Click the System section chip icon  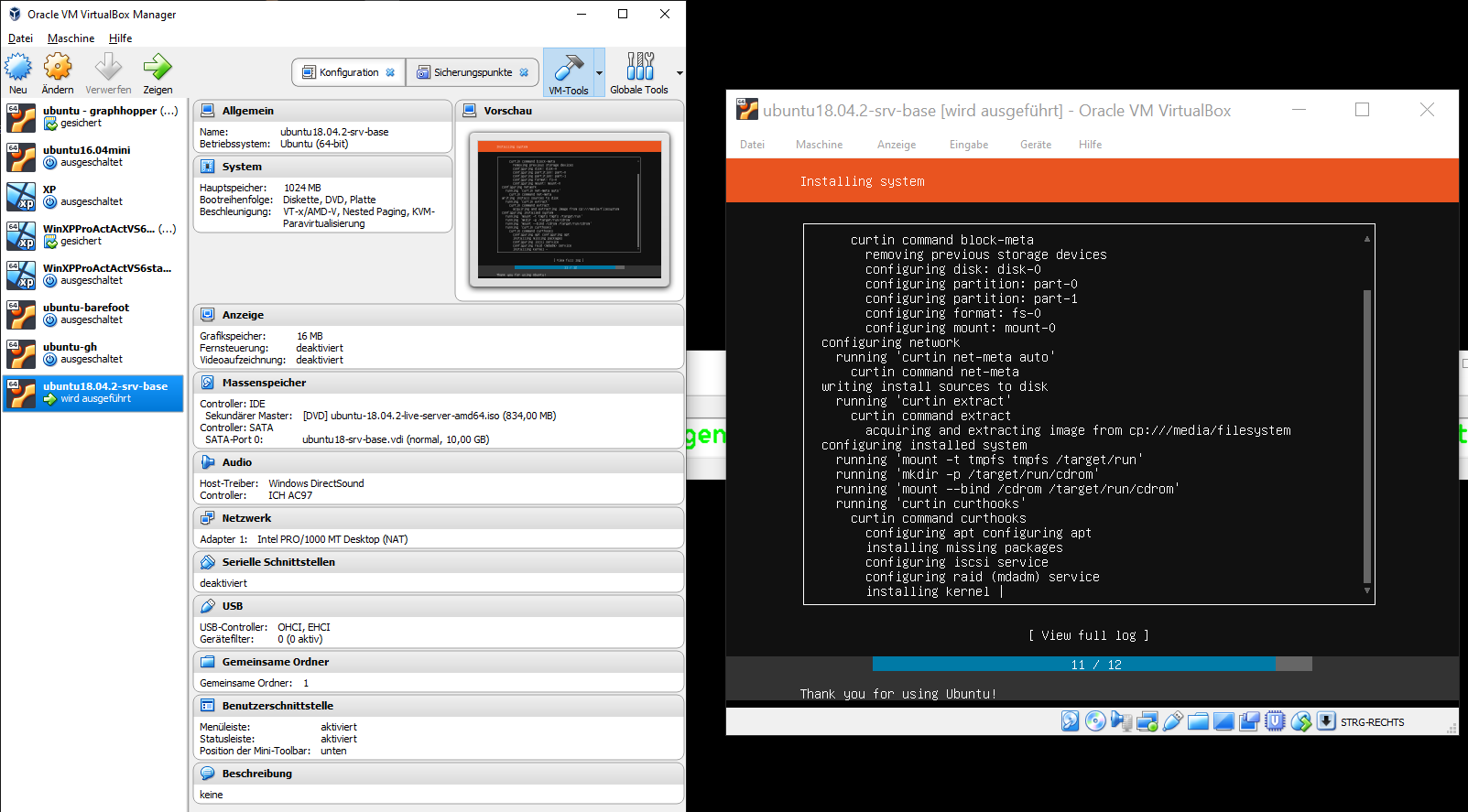point(208,167)
